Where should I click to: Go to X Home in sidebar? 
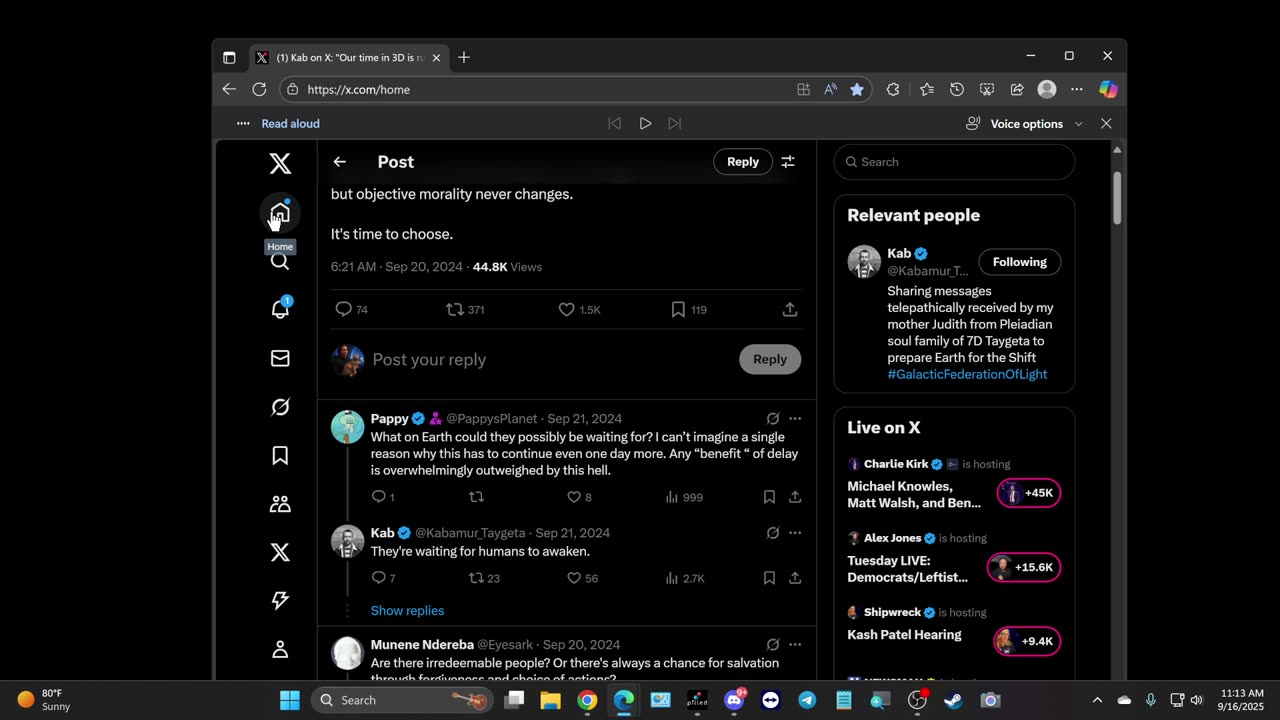click(x=280, y=213)
